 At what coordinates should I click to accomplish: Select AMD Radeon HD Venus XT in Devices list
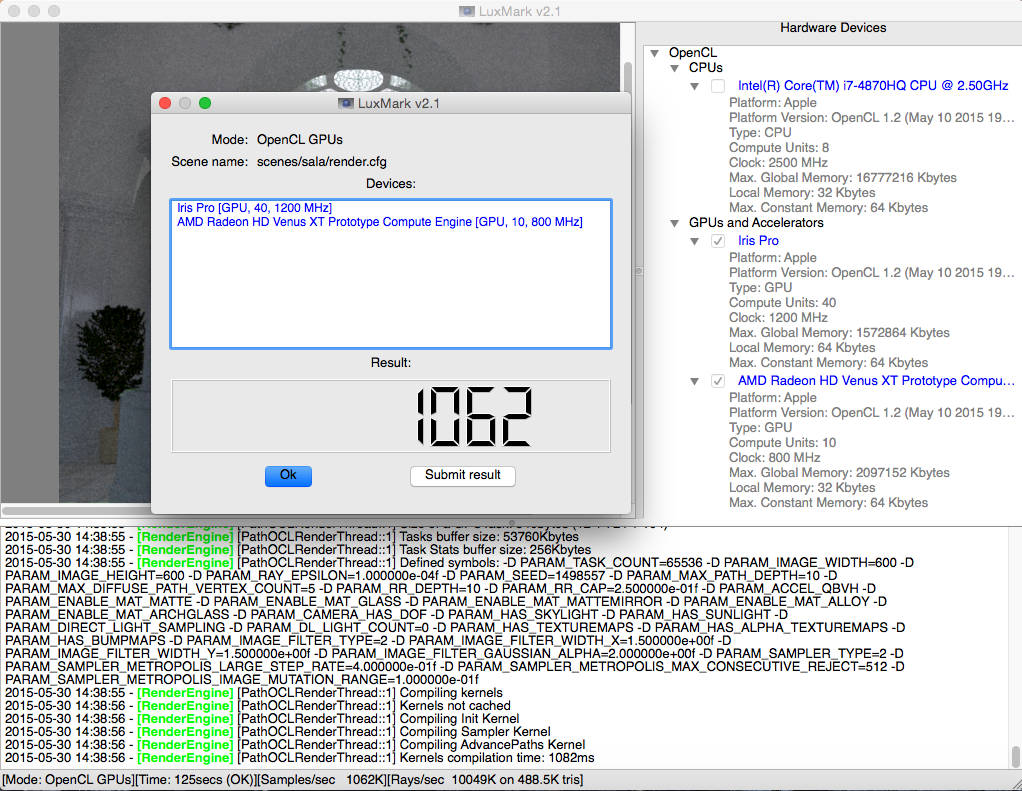click(380, 222)
